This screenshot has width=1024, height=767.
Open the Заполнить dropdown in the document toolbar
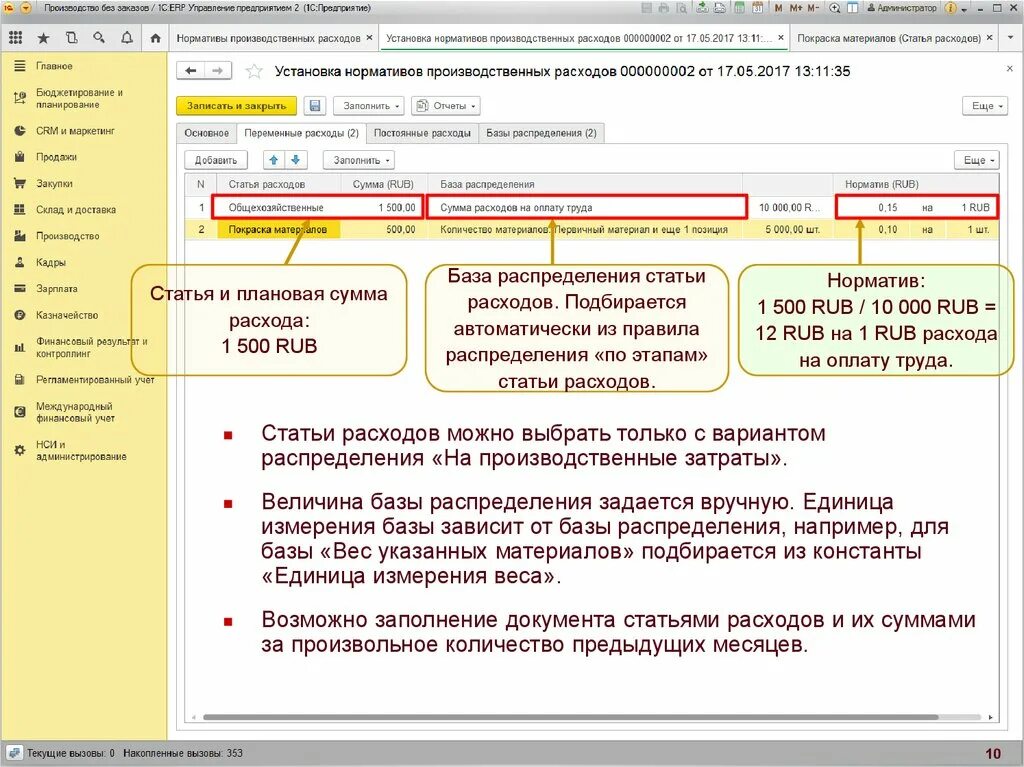tap(369, 106)
